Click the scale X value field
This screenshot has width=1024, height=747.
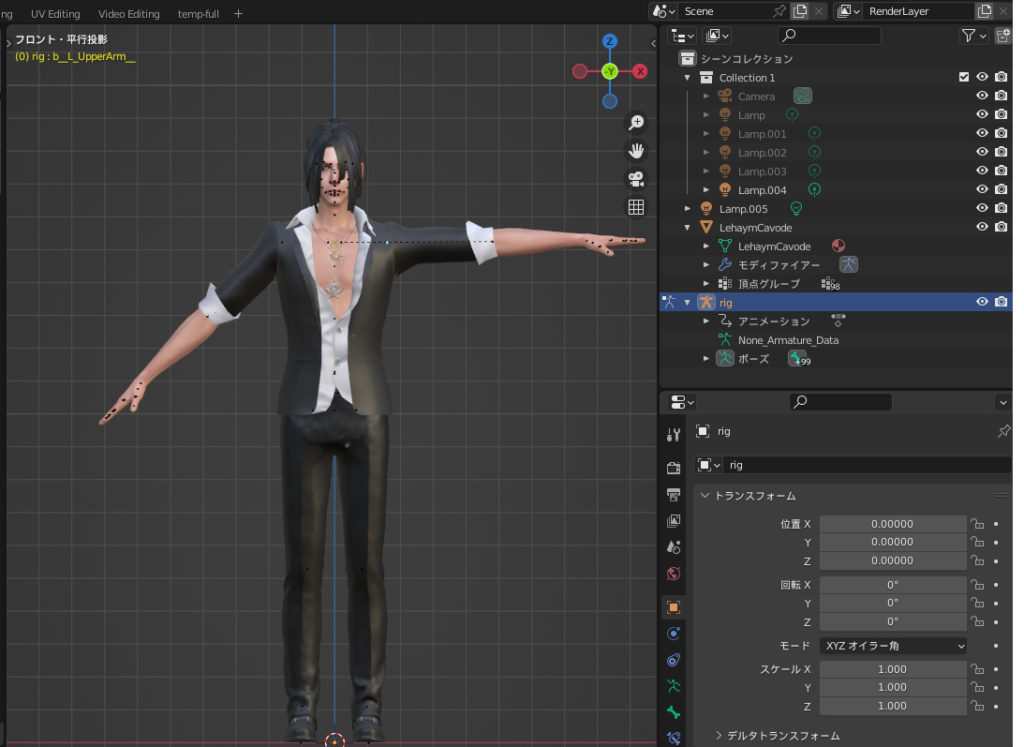pos(892,669)
